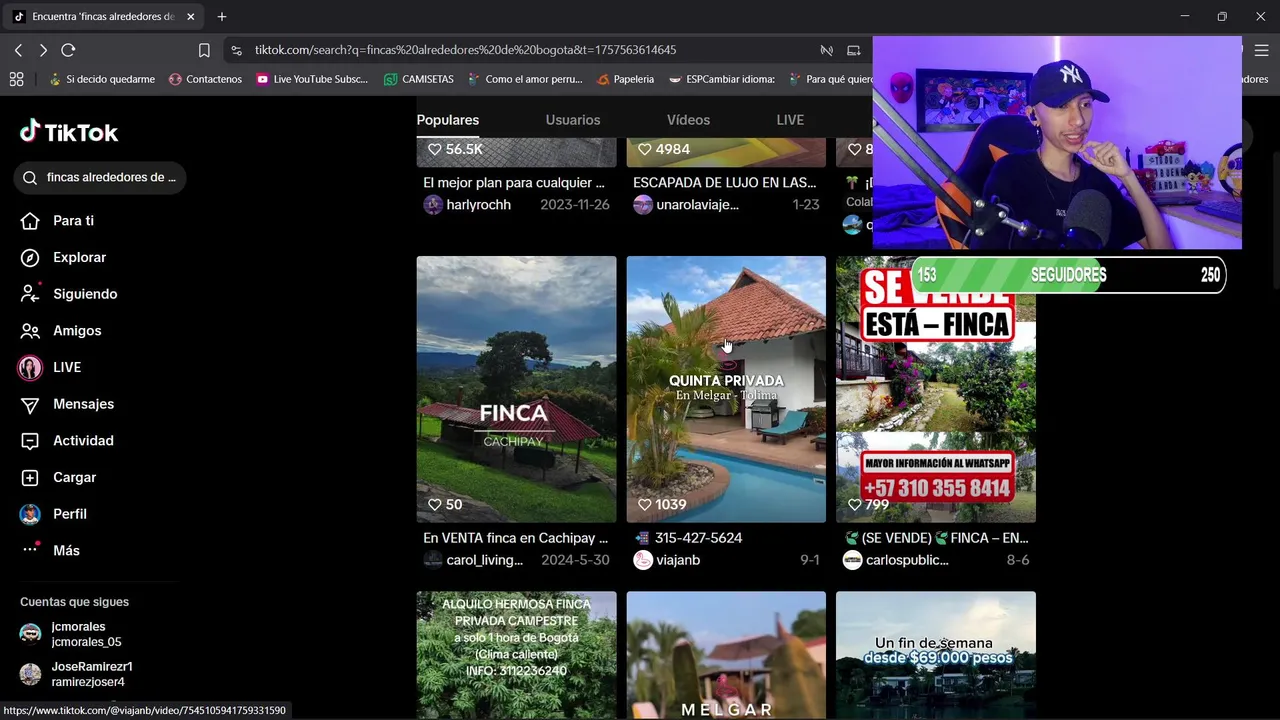Open Como el amor perru bookmark

[x=526, y=79]
